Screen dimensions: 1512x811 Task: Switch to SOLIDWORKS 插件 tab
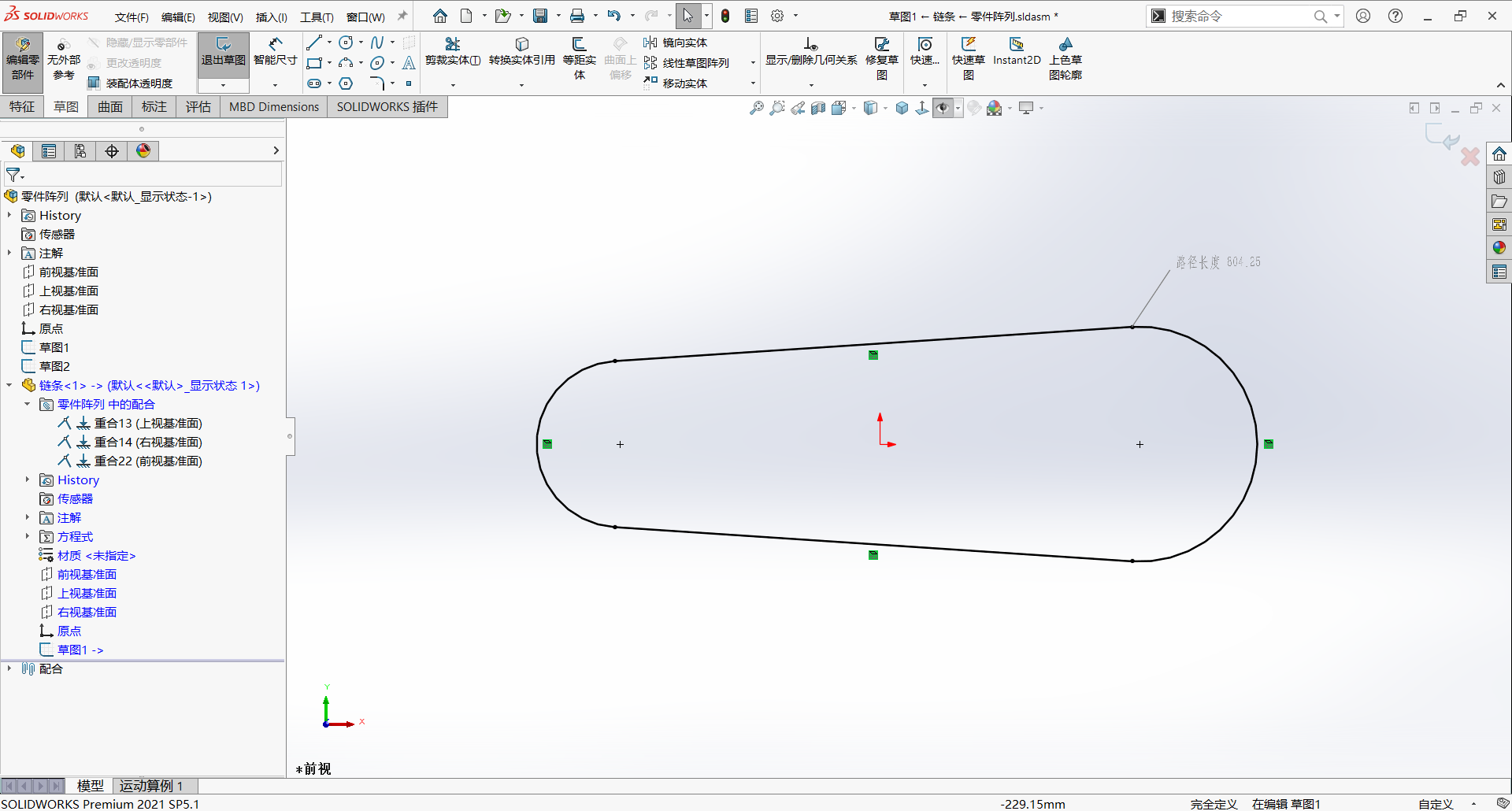(x=387, y=107)
